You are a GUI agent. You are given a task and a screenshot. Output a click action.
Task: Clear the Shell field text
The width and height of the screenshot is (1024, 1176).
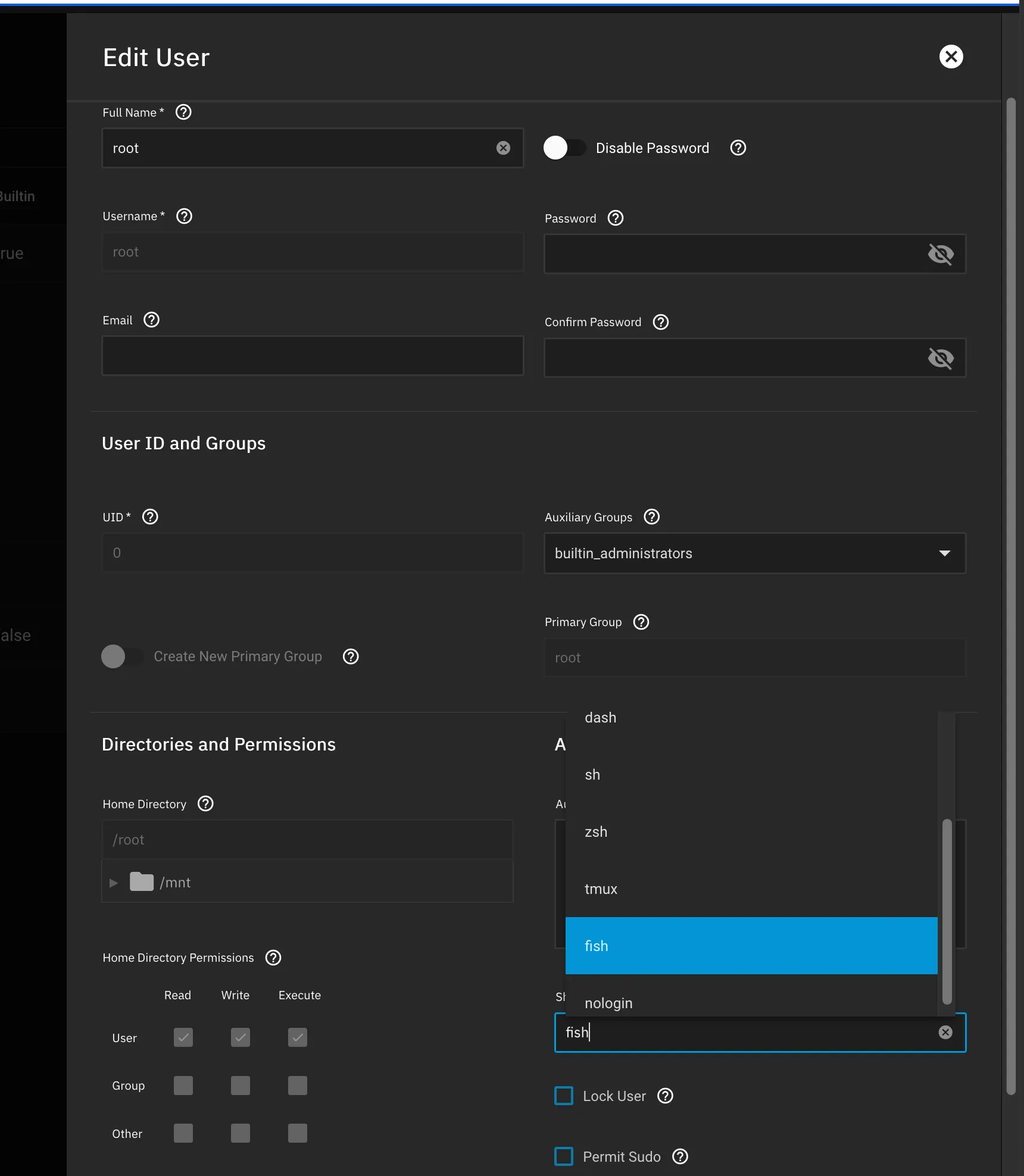pos(945,1033)
